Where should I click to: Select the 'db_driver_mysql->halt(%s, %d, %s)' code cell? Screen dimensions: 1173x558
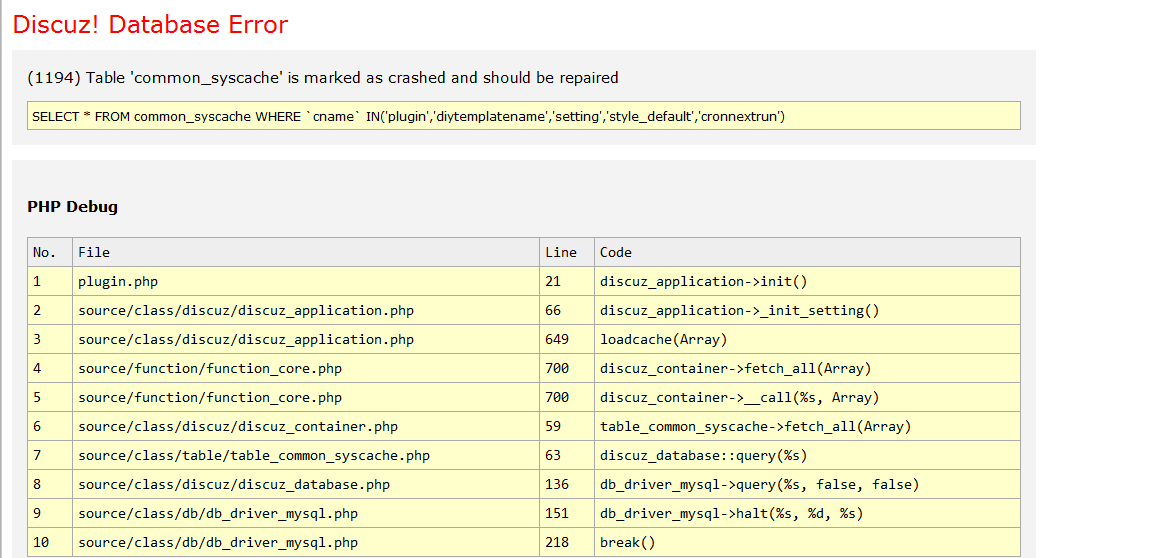coord(807,514)
